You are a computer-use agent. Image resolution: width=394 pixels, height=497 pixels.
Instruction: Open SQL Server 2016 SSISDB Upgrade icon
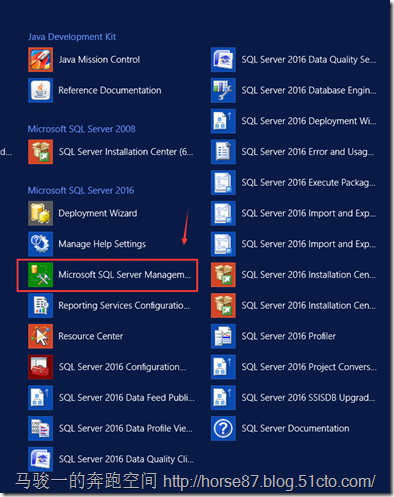[x=223, y=398]
